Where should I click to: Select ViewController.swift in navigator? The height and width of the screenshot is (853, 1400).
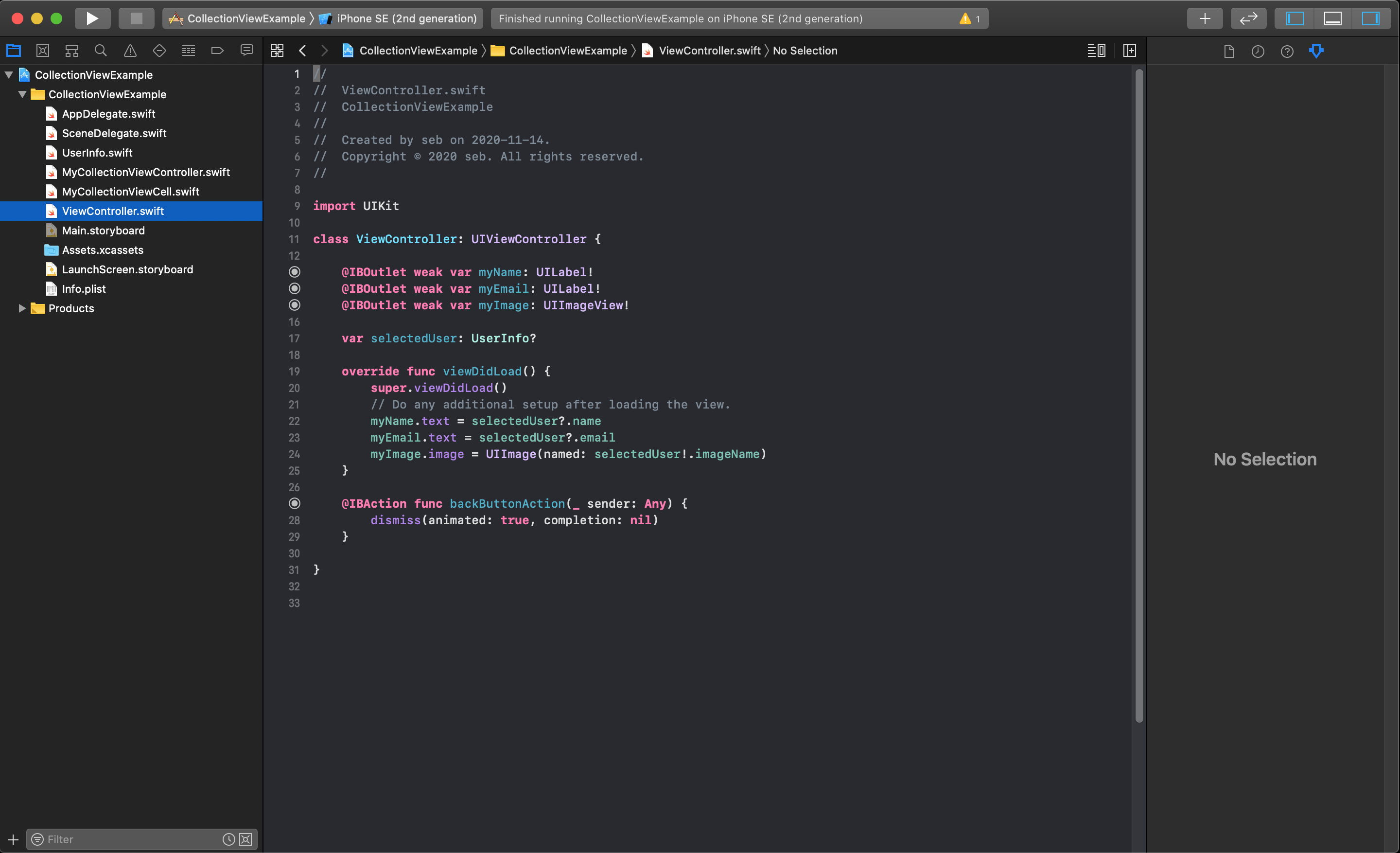(x=131, y=211)
